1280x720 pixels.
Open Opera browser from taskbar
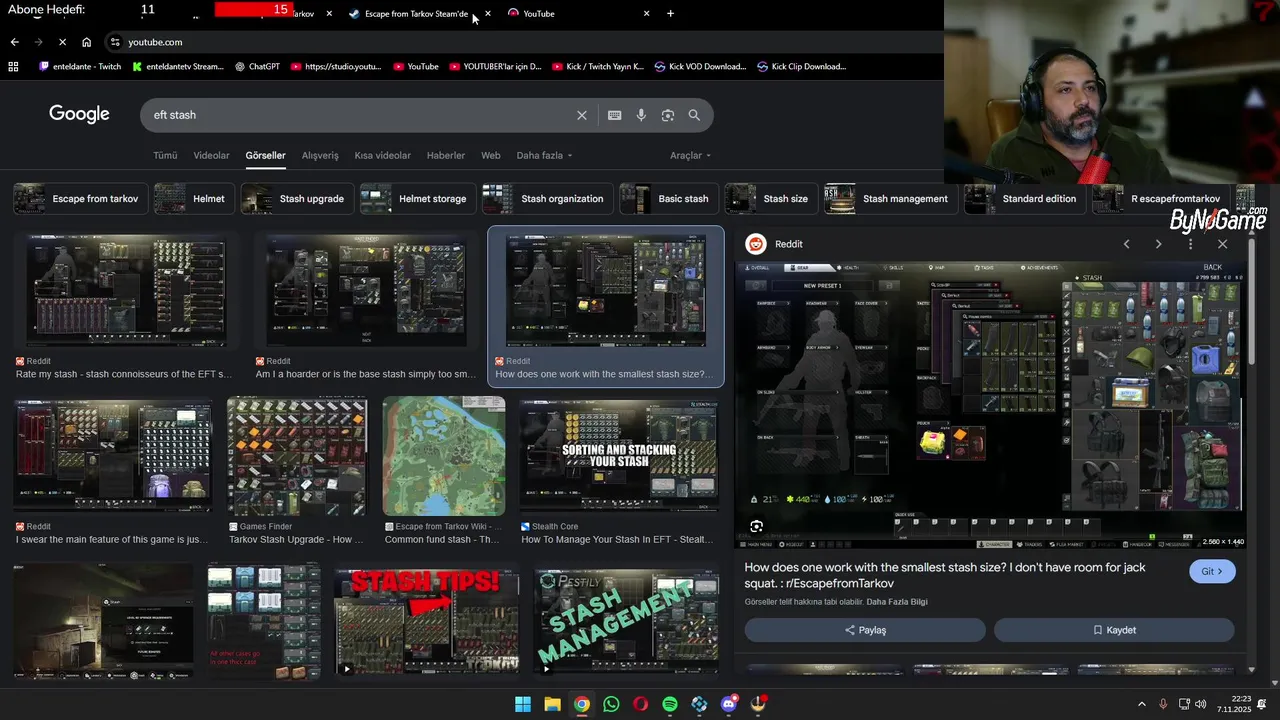click(640, 704)
